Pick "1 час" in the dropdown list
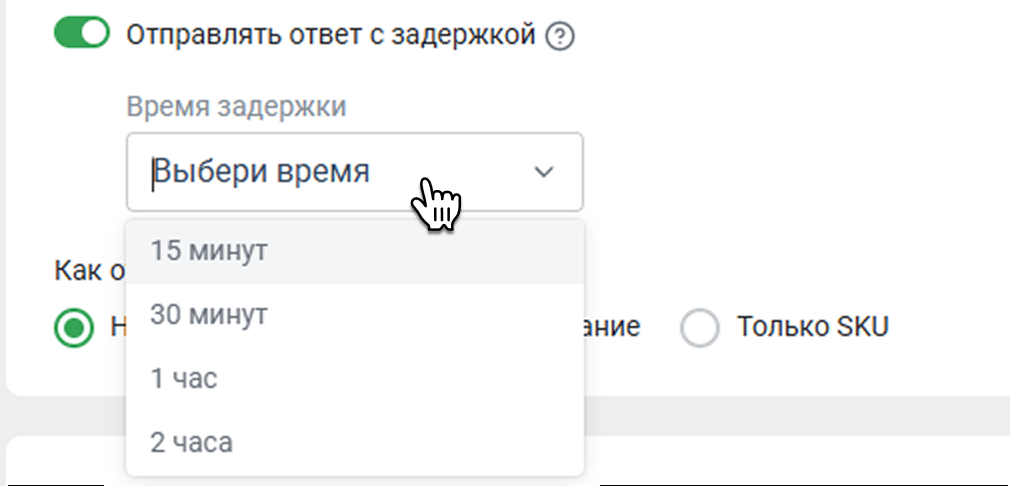Image resolution: width=1010 pixels, height=486 pixels. 184,378
